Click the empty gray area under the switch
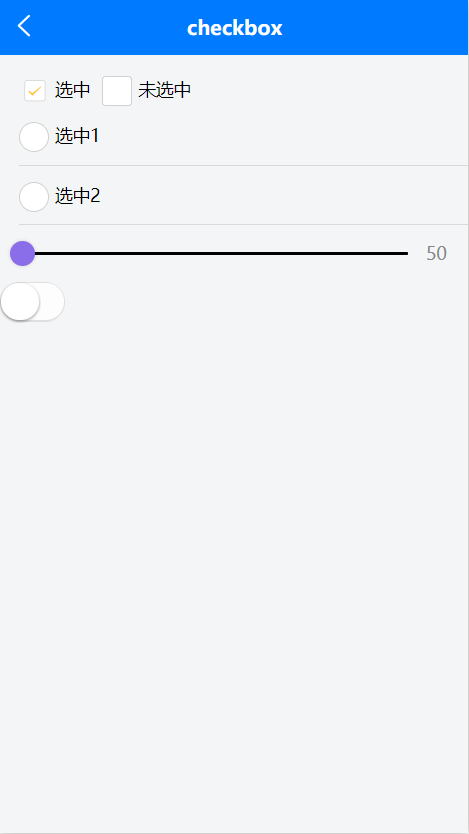The height and width of the screenshot is (834, 469). point(234,532)
